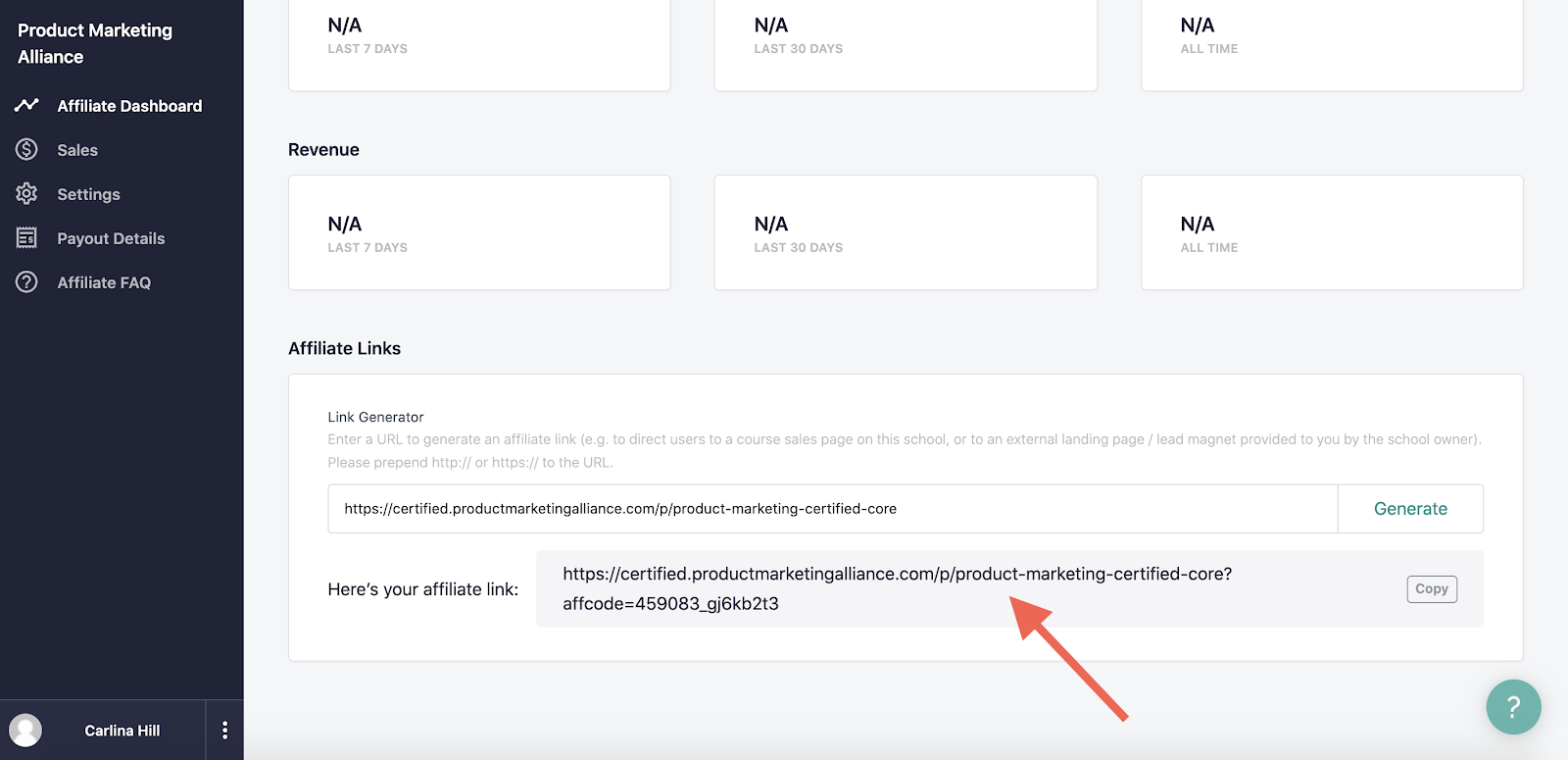
Task: Click the Affiliate Dashboard chart icon
Action: coord(26,105)
